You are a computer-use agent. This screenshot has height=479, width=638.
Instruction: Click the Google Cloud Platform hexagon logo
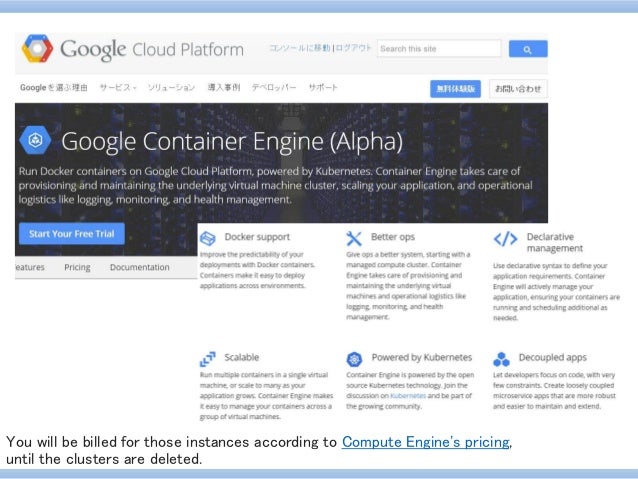point(37,48)
